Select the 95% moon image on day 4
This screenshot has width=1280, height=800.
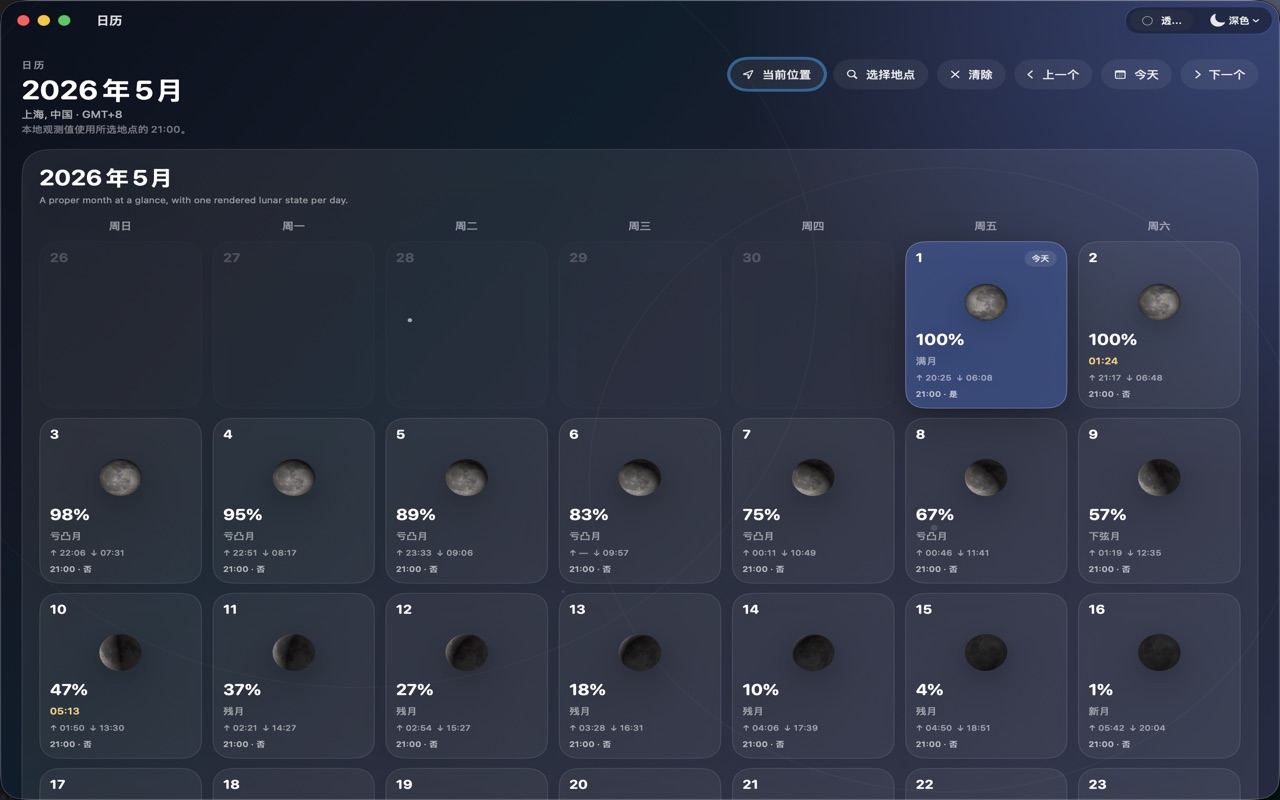pos(293,477)
